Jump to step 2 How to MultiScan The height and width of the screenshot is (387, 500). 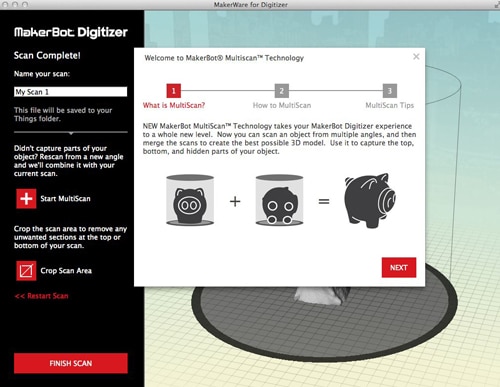click(282, 91)
